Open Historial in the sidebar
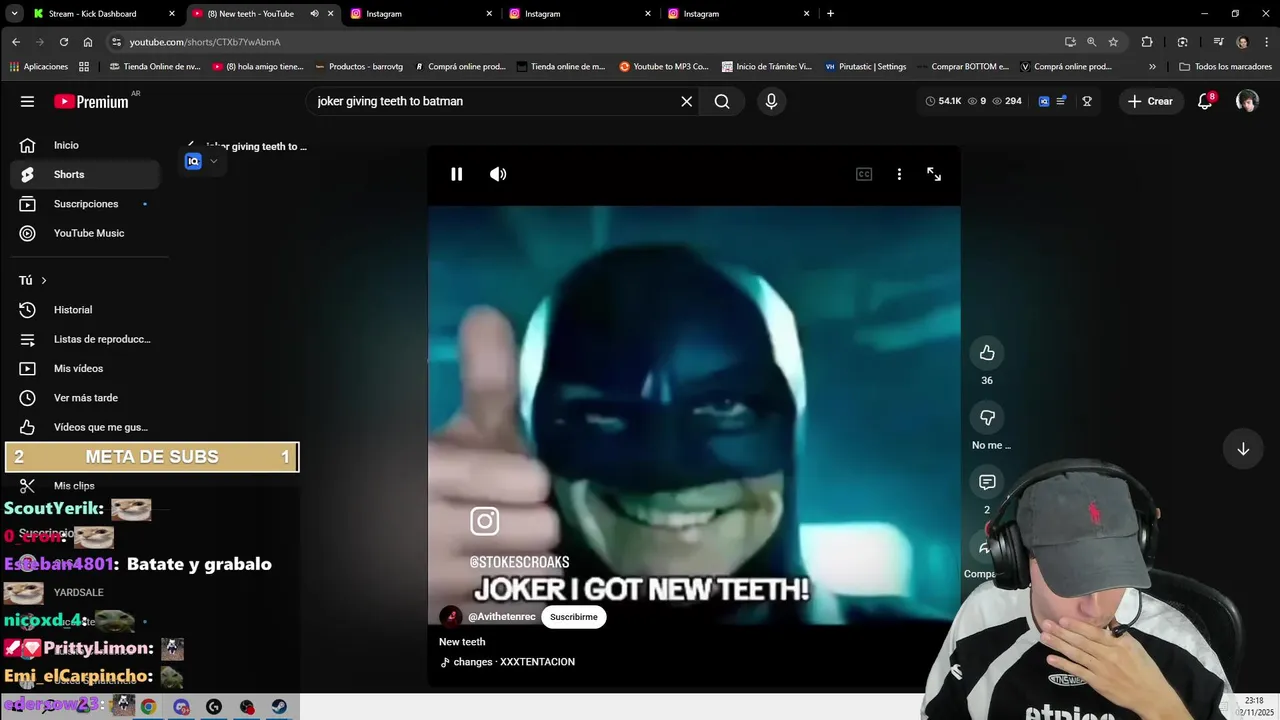The image size is (1280, 720). 85,310
